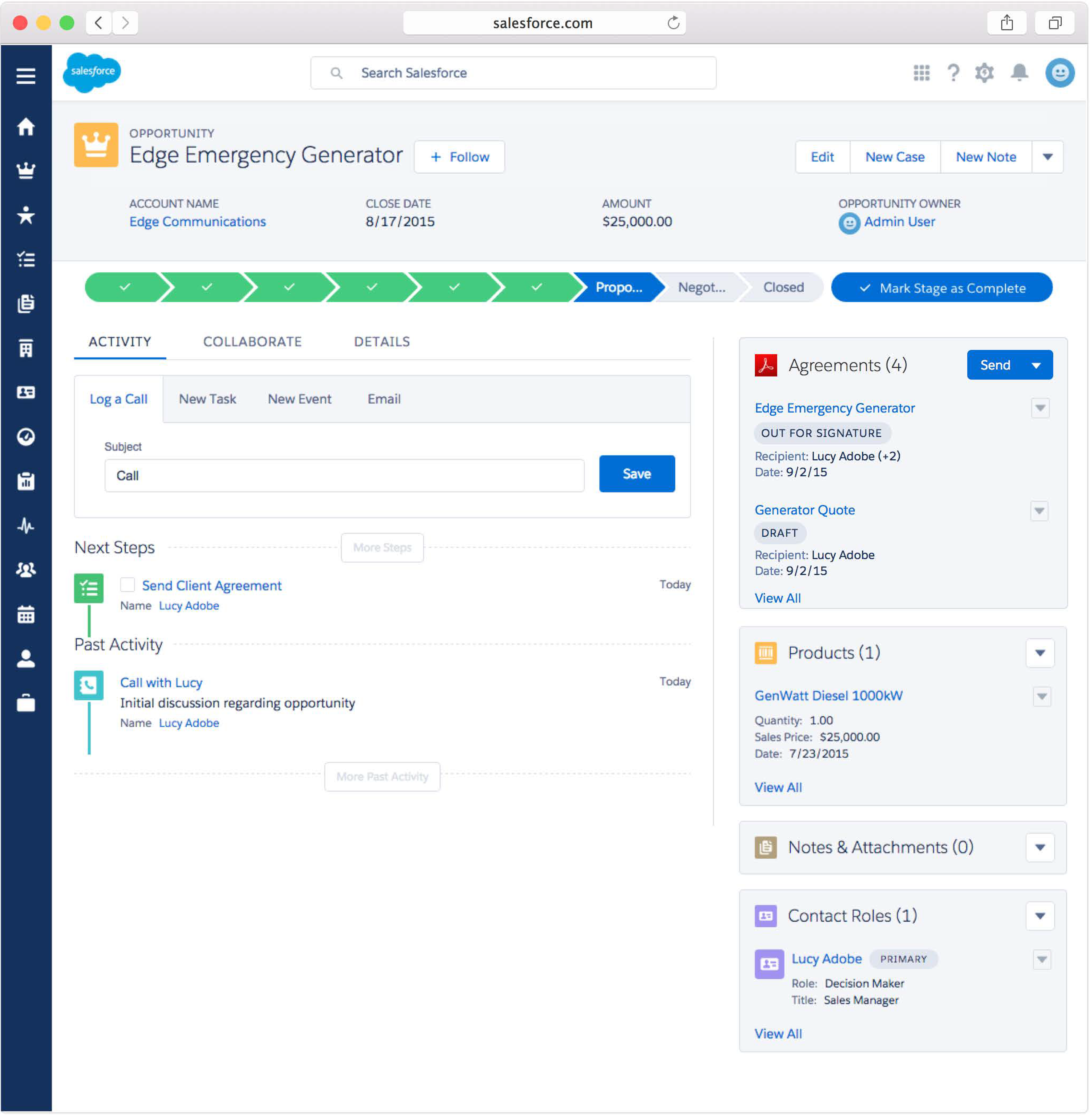Open user profile avatar menu

(x=1060, y=73)
